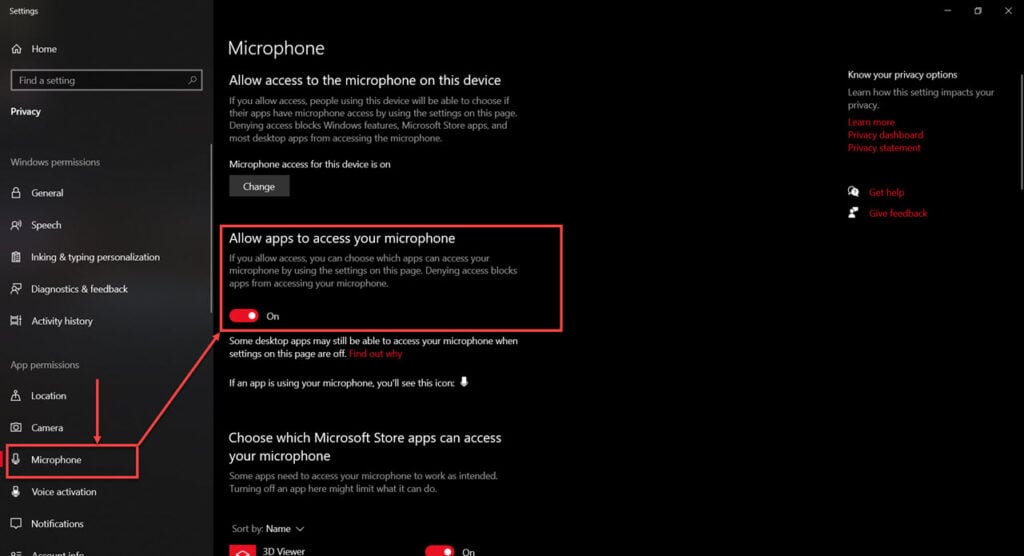The height and width of the screenshot is (556, 1024).
Task: Select Camera permission icon
Action: click(x=16, y=427)
